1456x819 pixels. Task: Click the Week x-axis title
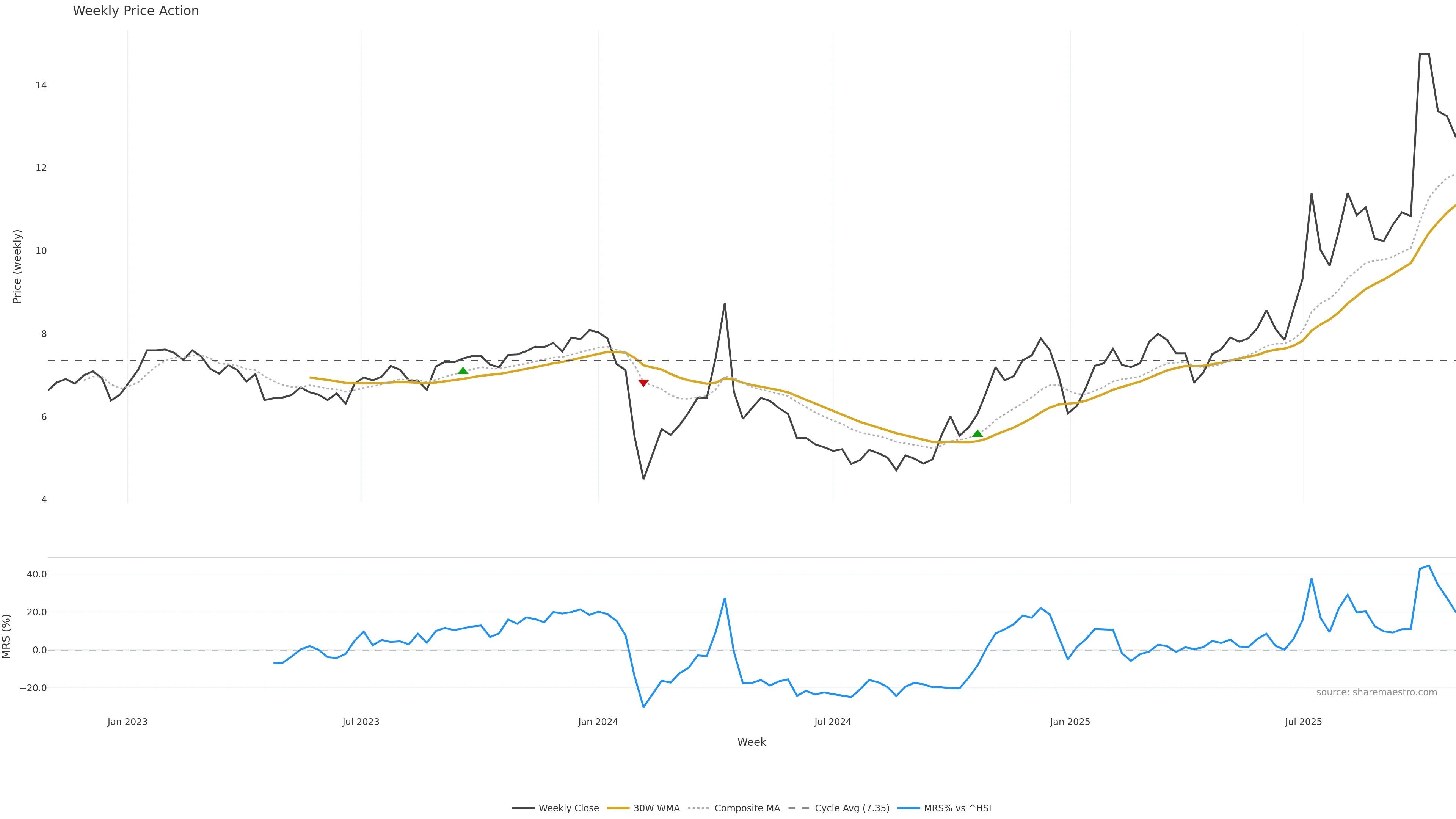click(x=751, y=742)
